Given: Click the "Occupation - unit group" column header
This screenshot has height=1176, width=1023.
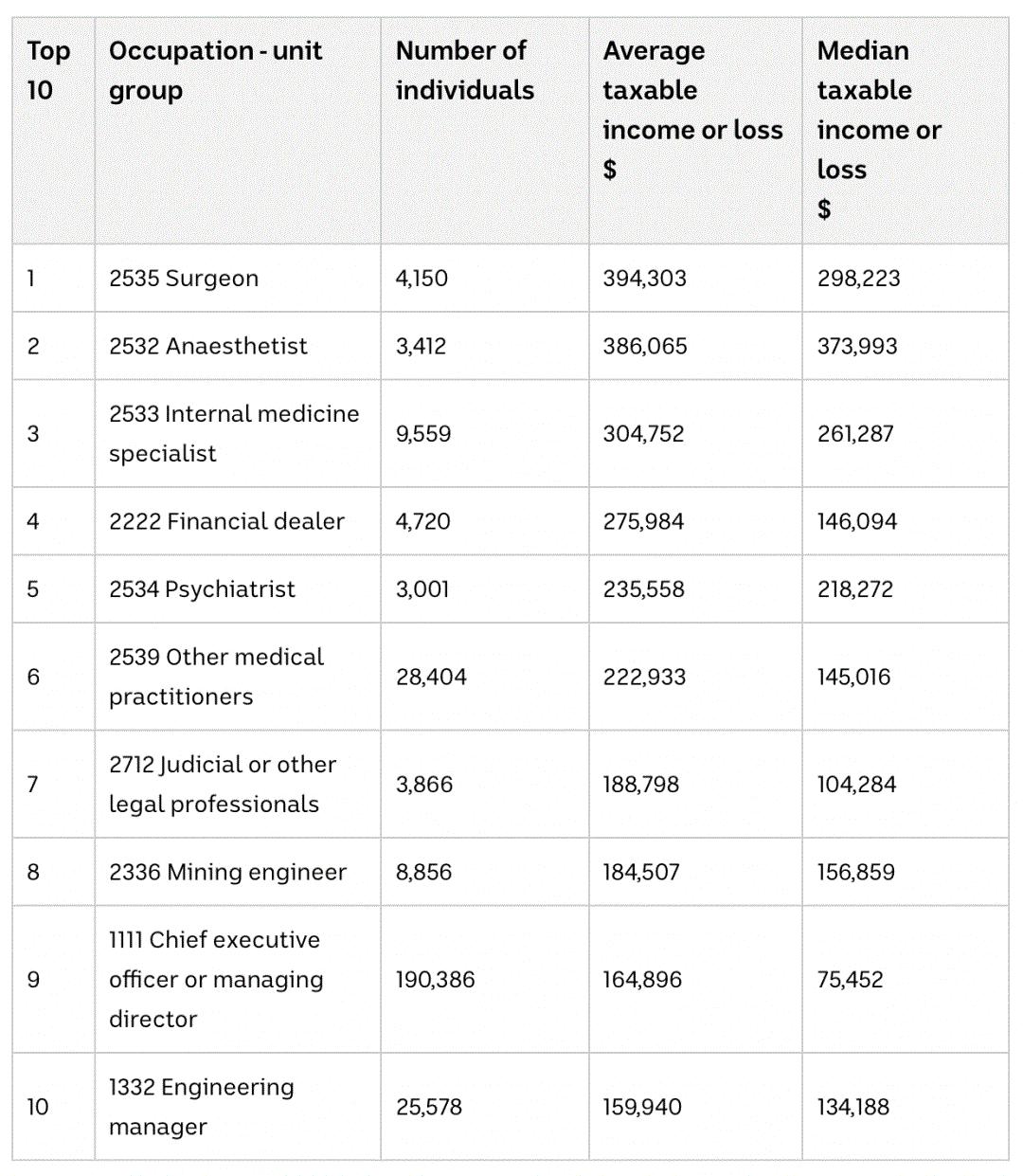Looking at the screenshot, I should pyautogui.click(x=215, y=70).
